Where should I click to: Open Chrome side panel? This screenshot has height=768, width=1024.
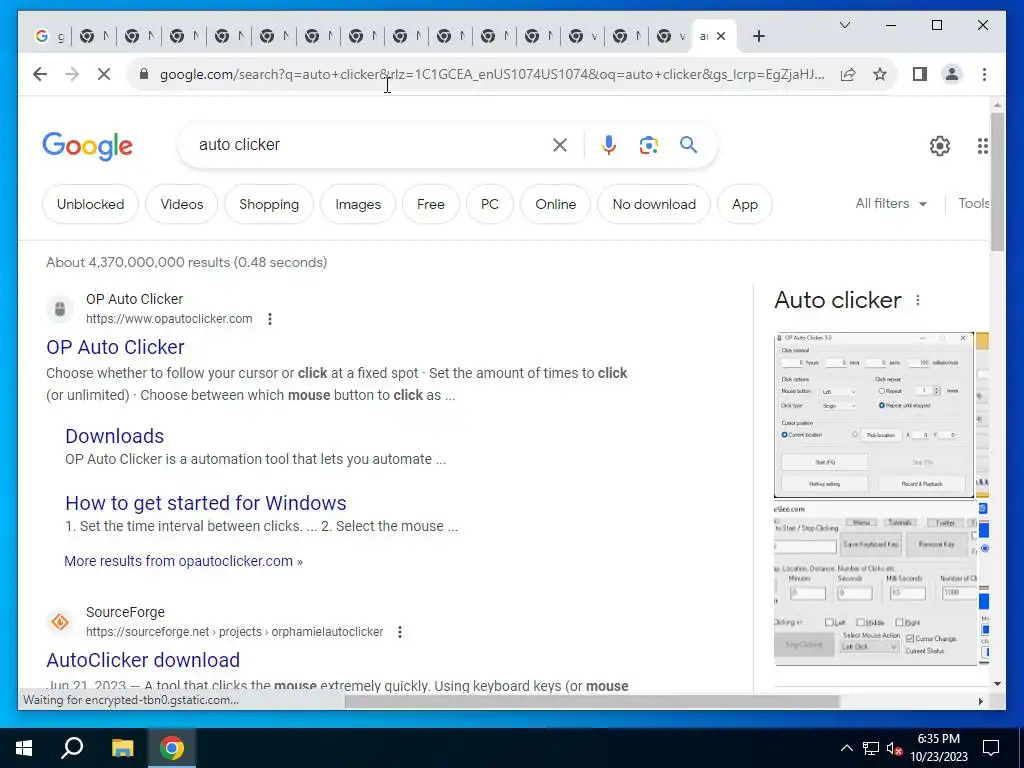920,74
